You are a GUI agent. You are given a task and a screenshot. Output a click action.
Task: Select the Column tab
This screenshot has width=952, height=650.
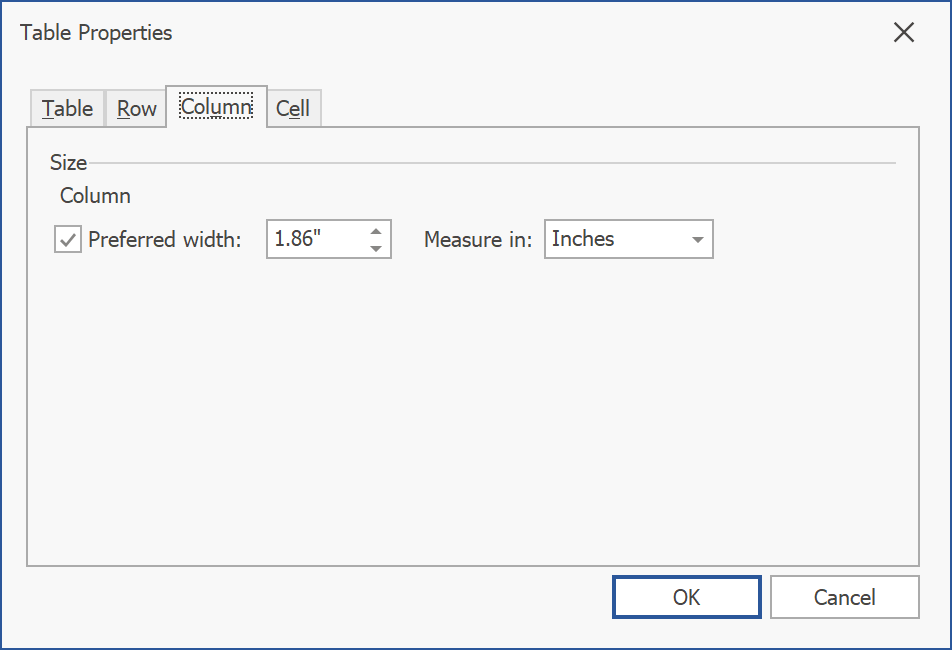click(216, 106)
